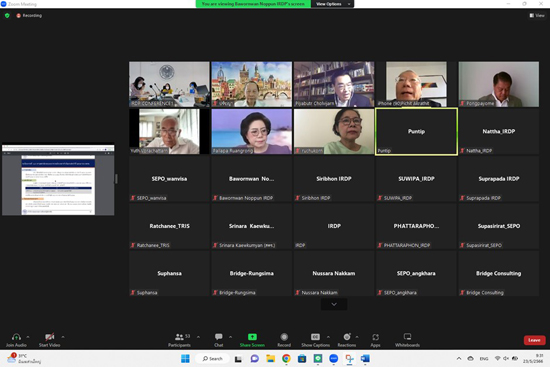Screen dimensions: 550x367
Task: Open the Snipping Tool in the taskbar
Action: coord(349,359)
